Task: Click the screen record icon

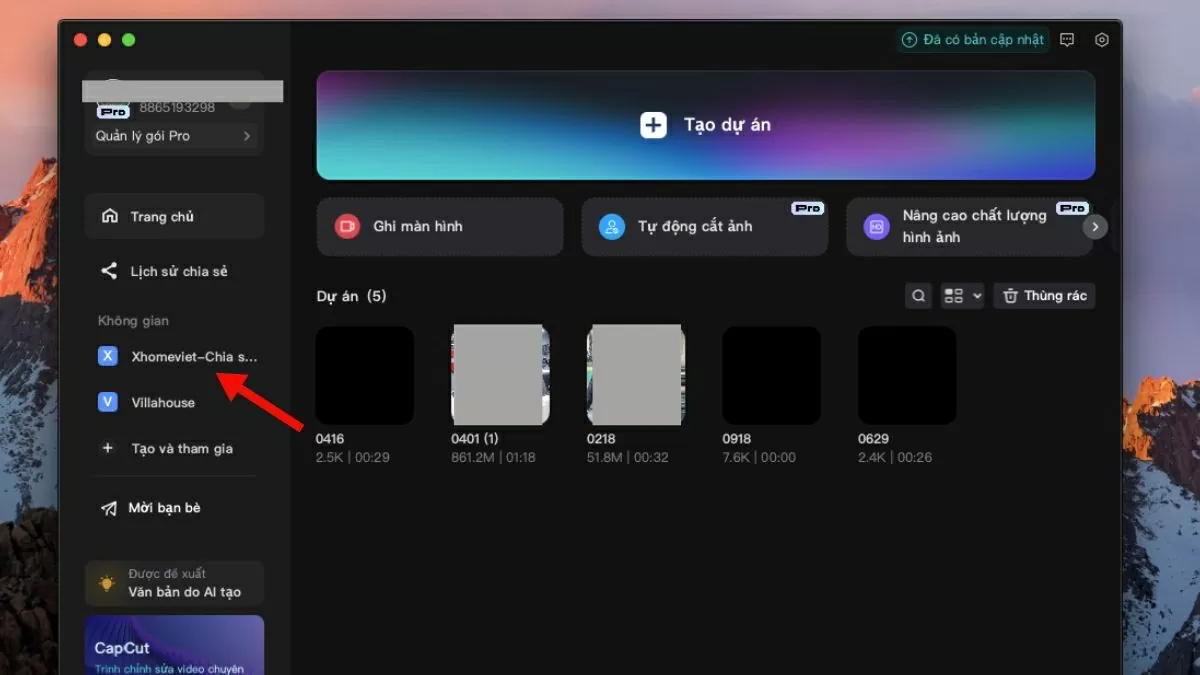Action: pos(346,227)
